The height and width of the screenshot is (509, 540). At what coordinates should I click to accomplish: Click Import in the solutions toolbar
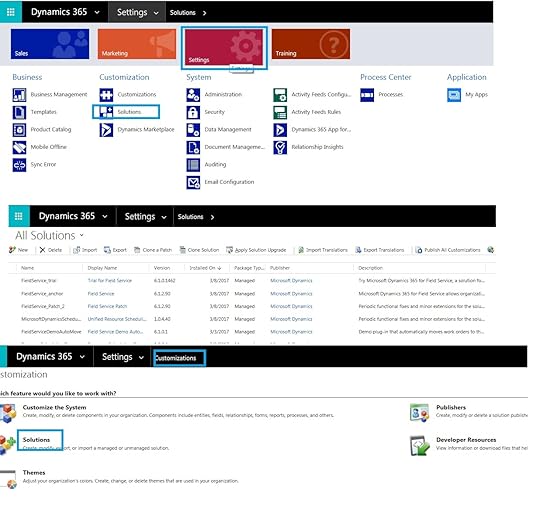(85, 250)
